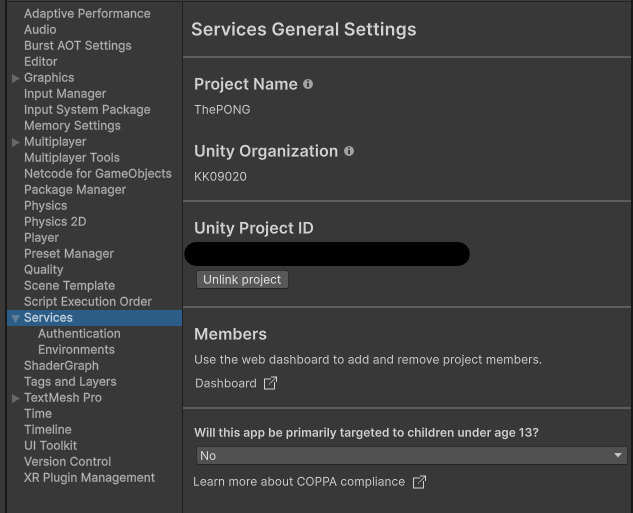
Task: Expand the Multiplayer settings category
Action: point(16,142)
